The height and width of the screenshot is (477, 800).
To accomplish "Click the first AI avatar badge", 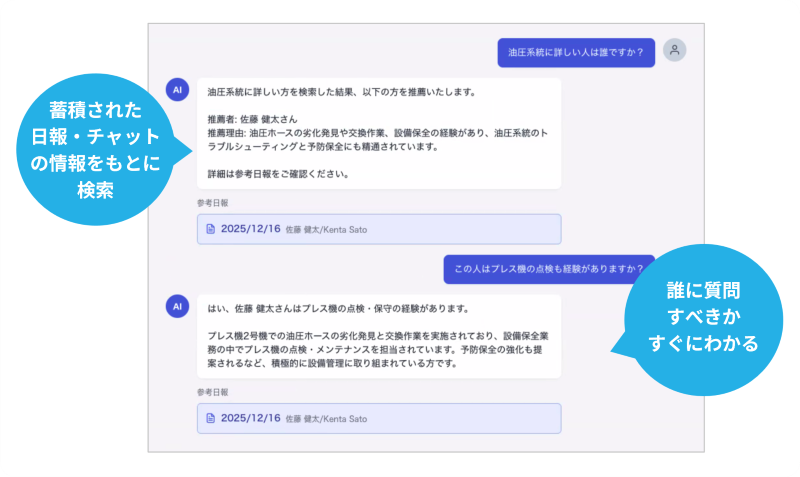I will [176, 90].
